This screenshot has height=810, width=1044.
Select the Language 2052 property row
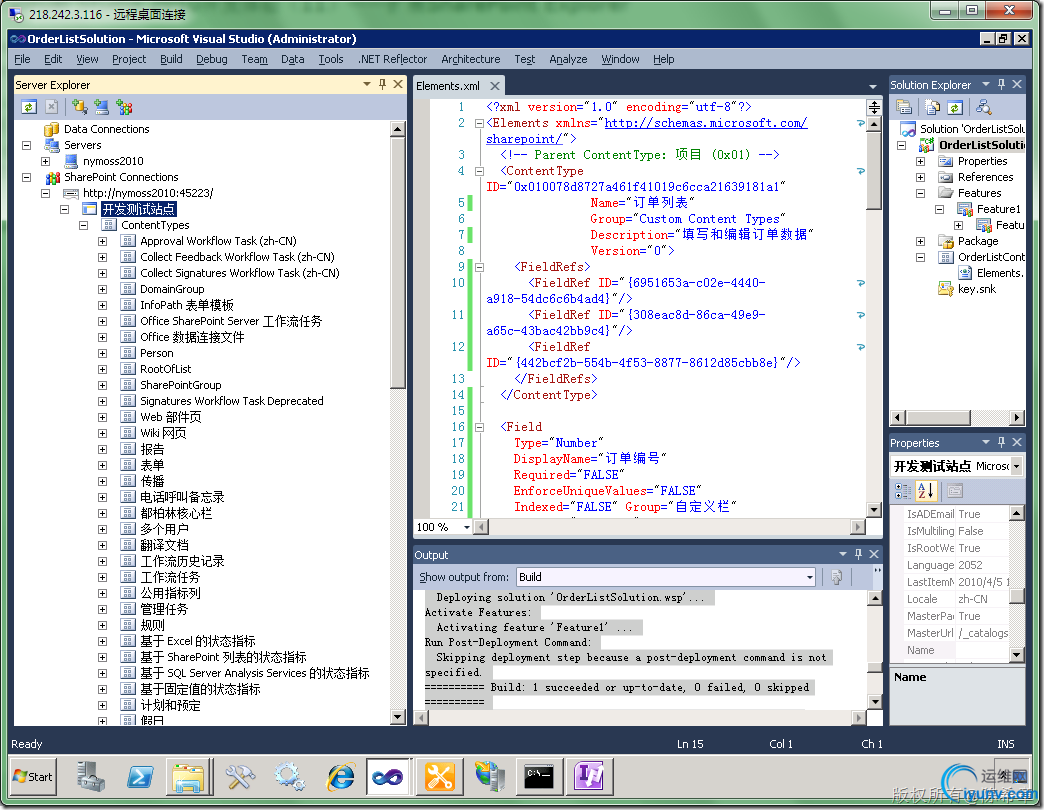click(x=957, y=565)
